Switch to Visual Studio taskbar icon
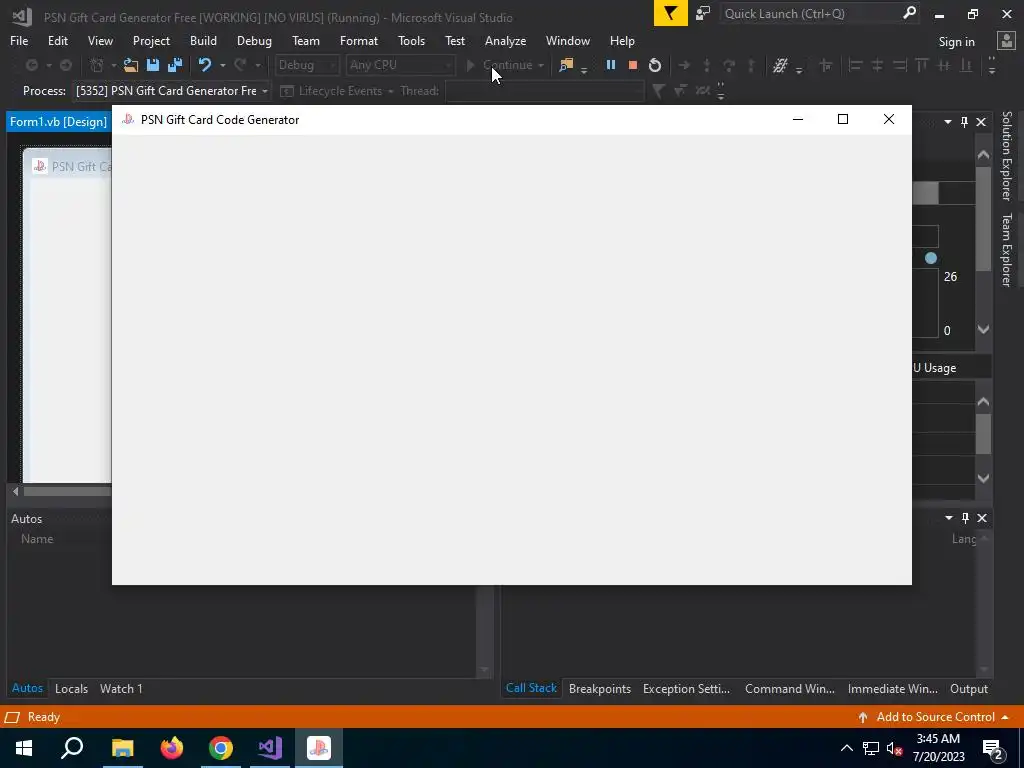The width and height of the screenshot is (1024, 768). coord(270,748)
